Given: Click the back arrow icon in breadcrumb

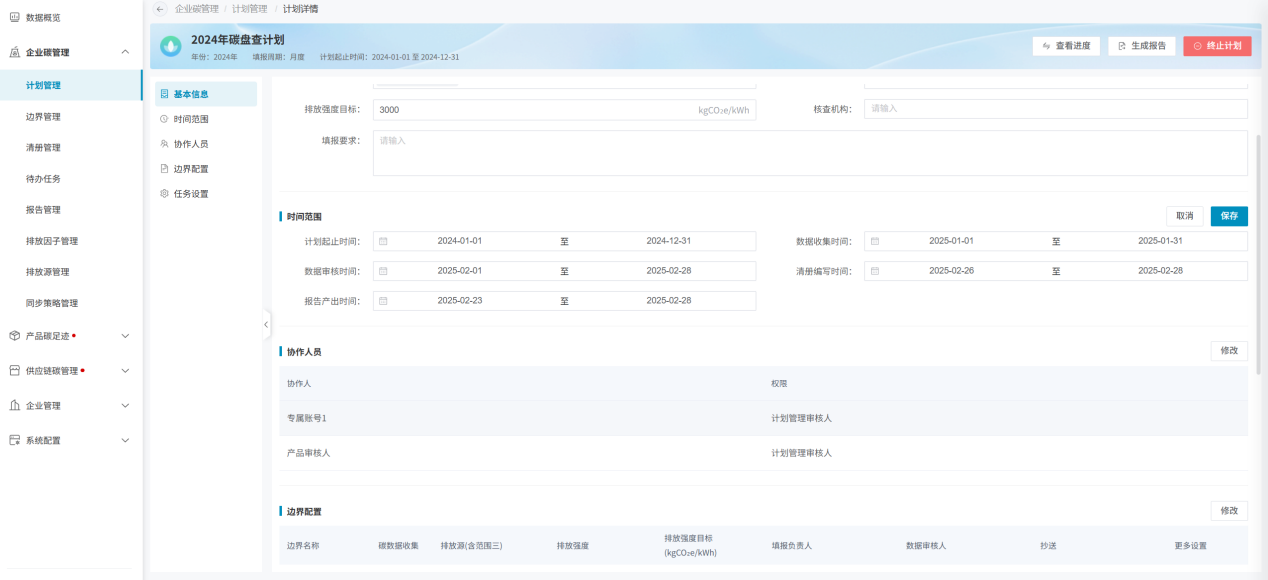Looking at the screenshot, I should coord(160,9).
